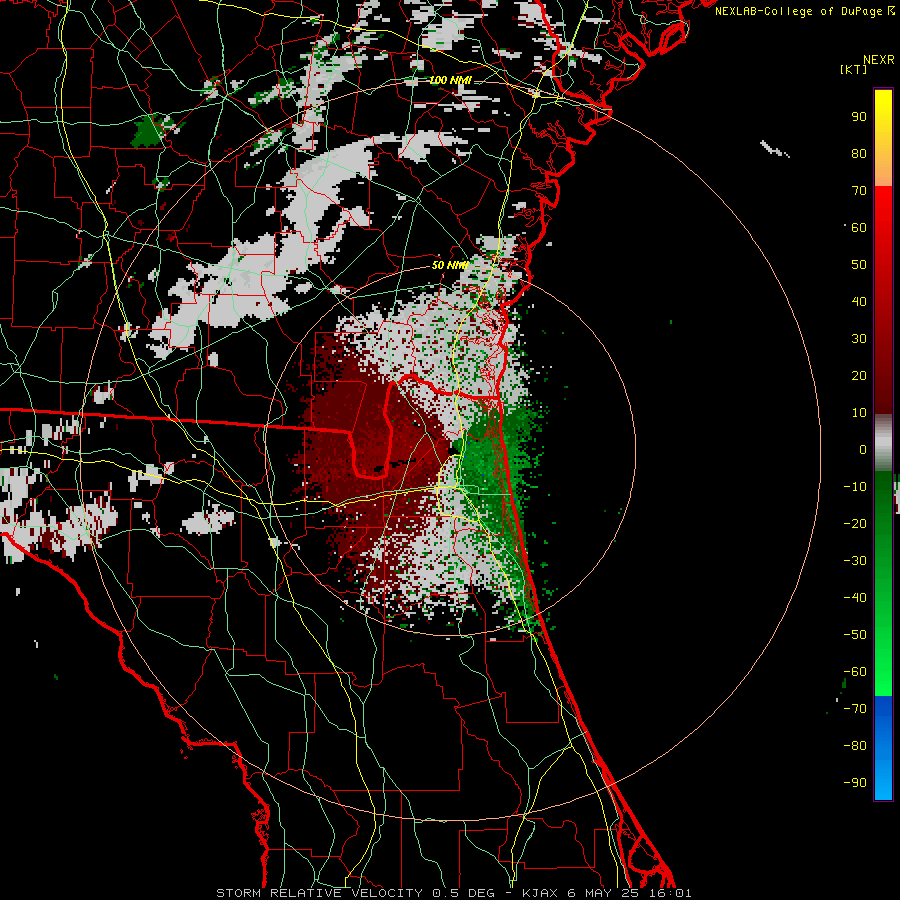
Task: Select the positive 20 knot scale label
Action: [x=859, y=376]
